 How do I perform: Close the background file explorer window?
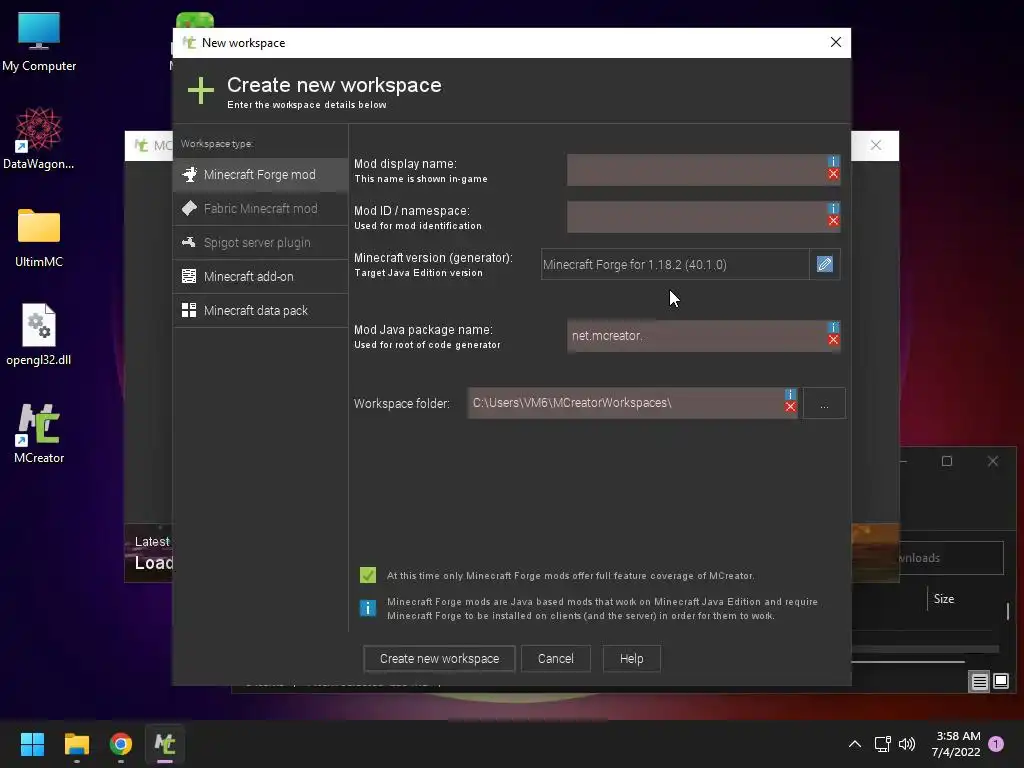coord(993,461)
